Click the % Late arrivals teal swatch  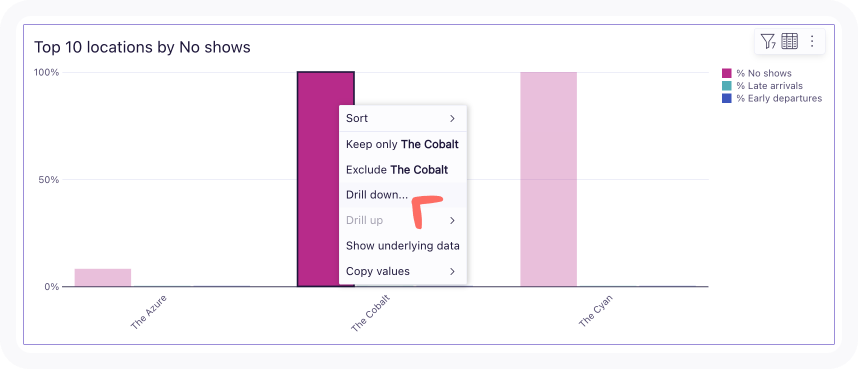click(727, 86)
